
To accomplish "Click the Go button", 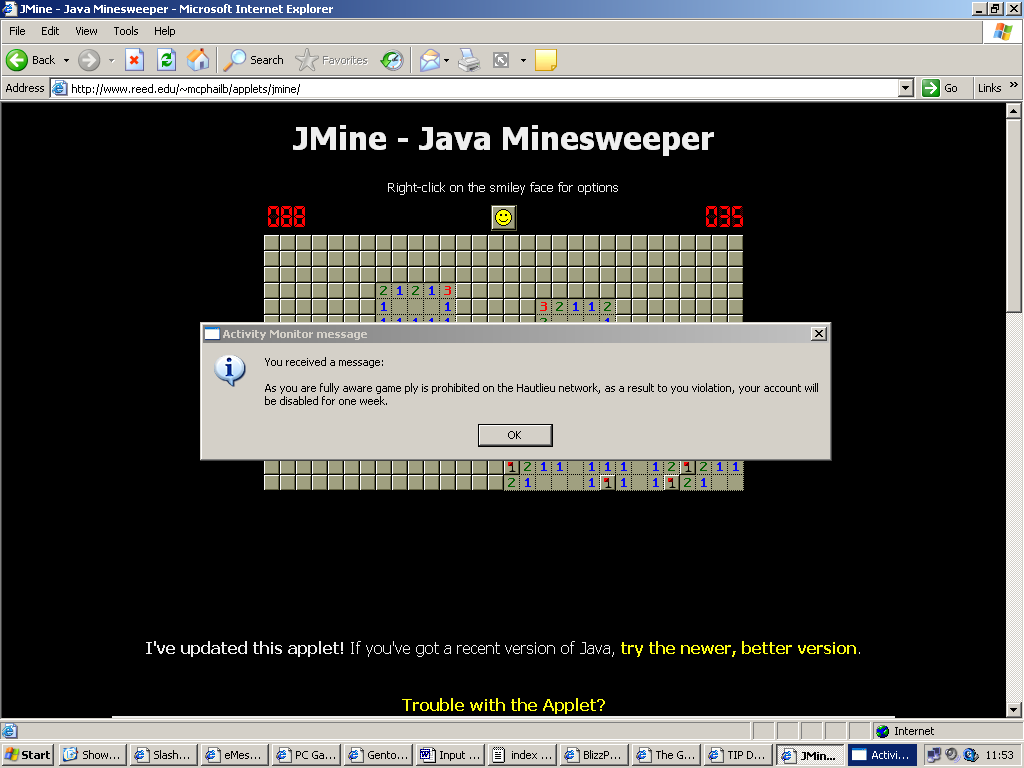I will pyautogui.click(x=941, y=88).
